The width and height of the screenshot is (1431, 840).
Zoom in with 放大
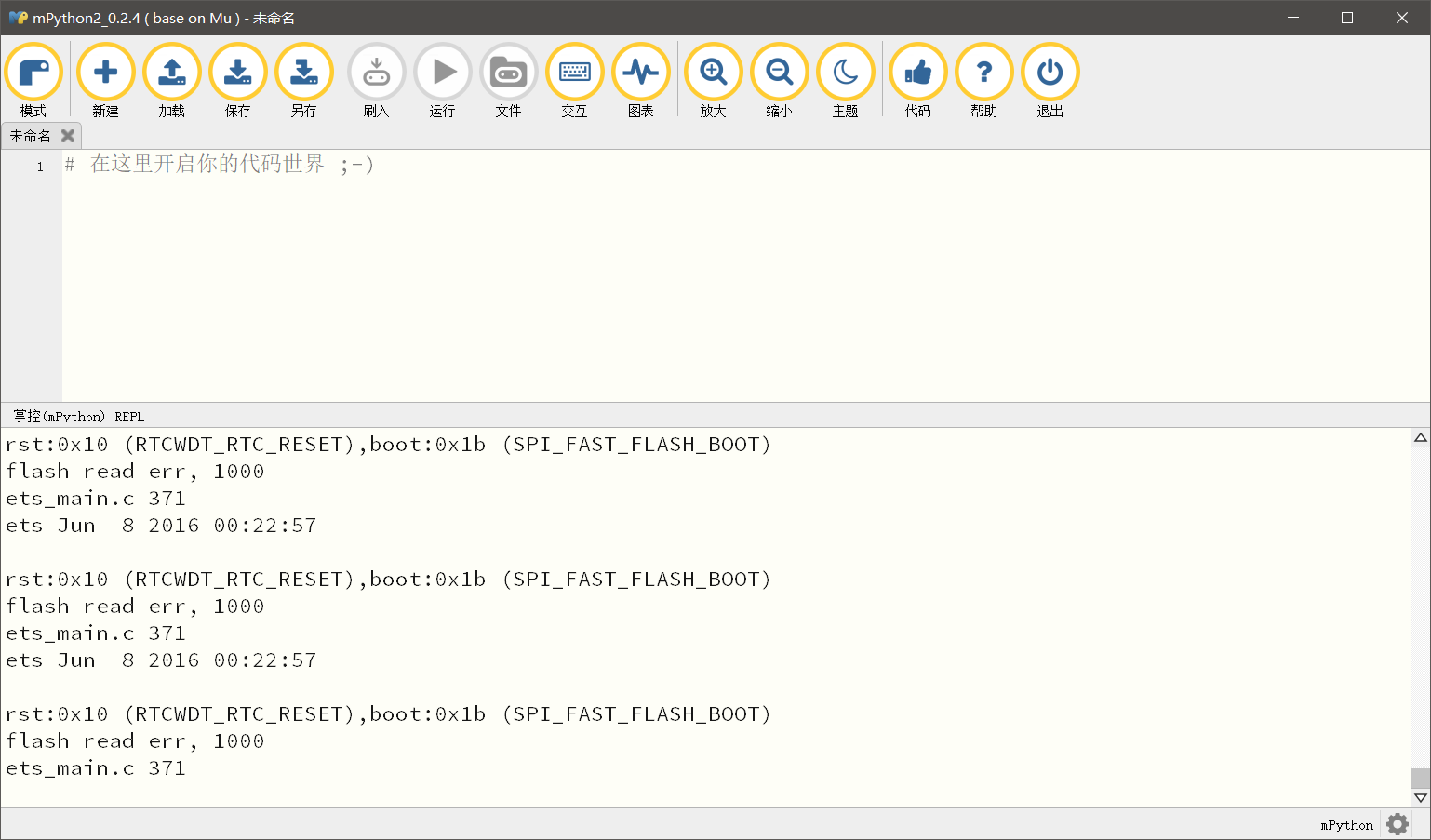[x=714, y=81]
